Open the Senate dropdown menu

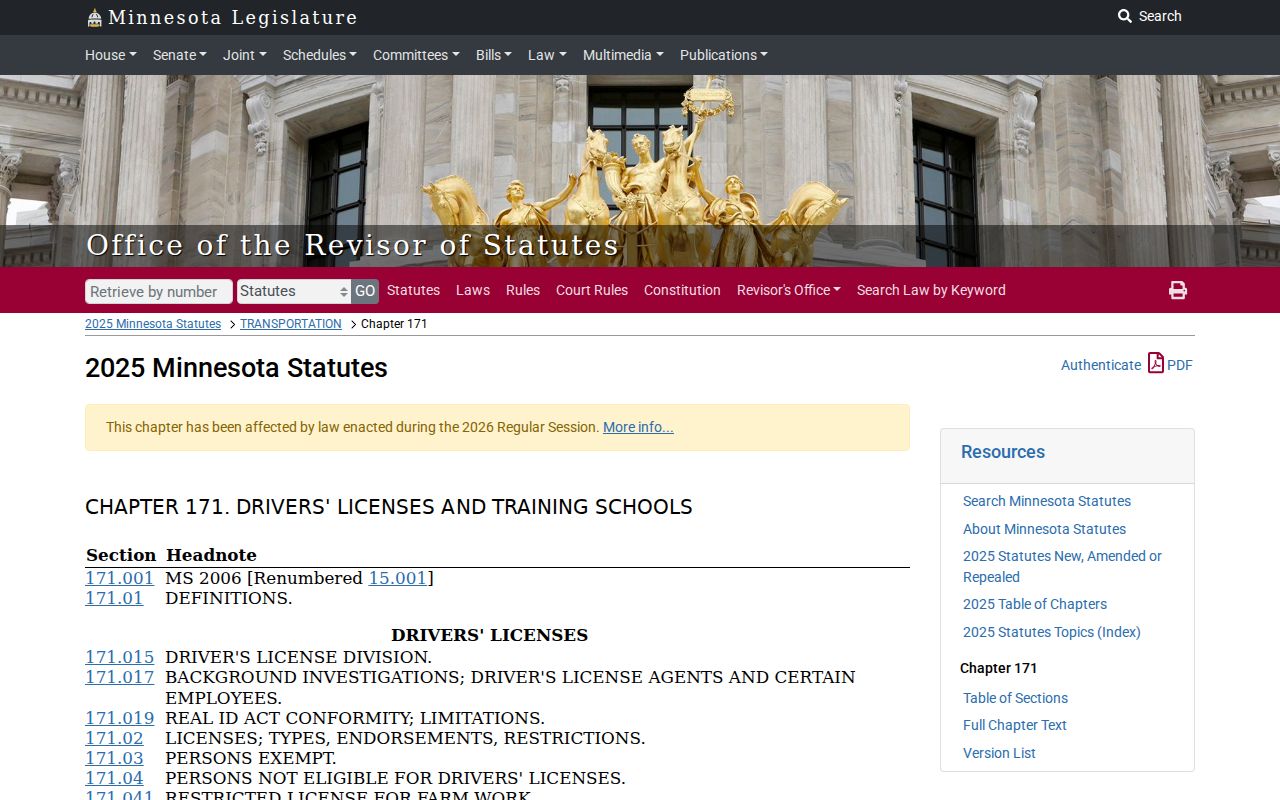pos(180,55)
